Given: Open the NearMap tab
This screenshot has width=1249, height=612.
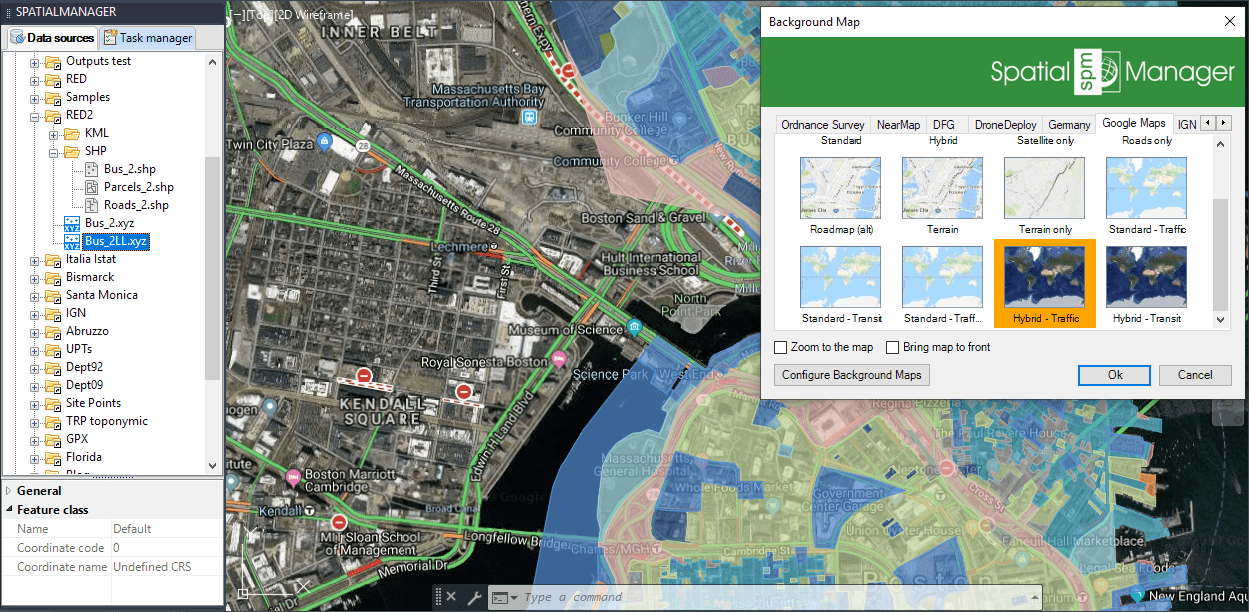Looking at the screenshot, I should click(x=898, y=125).
